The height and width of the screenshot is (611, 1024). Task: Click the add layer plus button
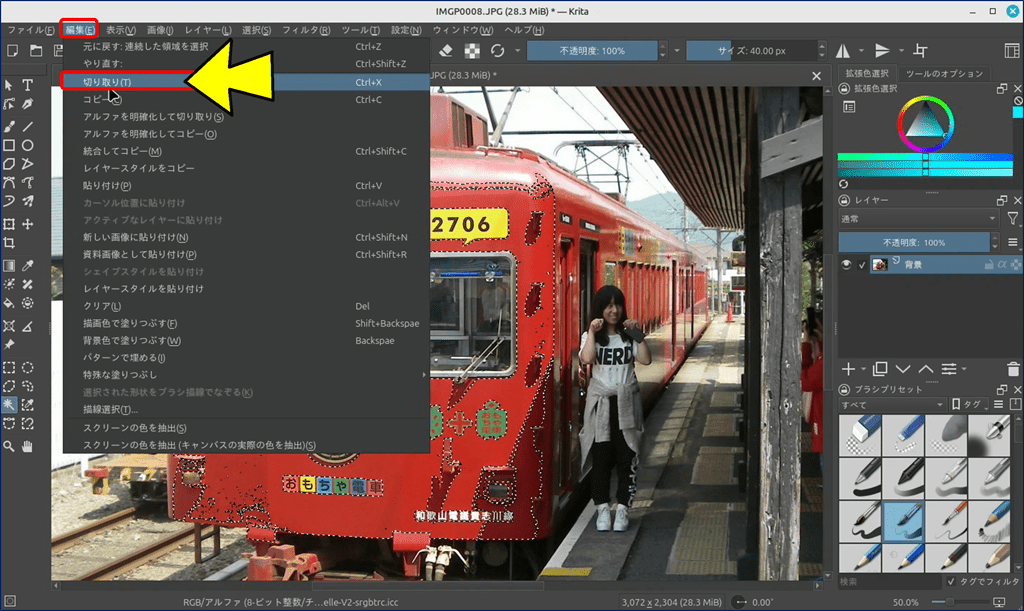847,369
